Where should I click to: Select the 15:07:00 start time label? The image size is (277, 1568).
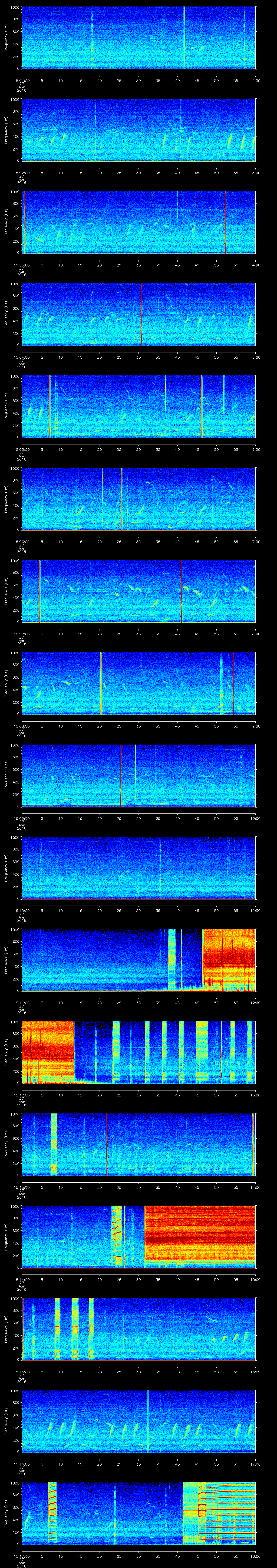(21, 634)
